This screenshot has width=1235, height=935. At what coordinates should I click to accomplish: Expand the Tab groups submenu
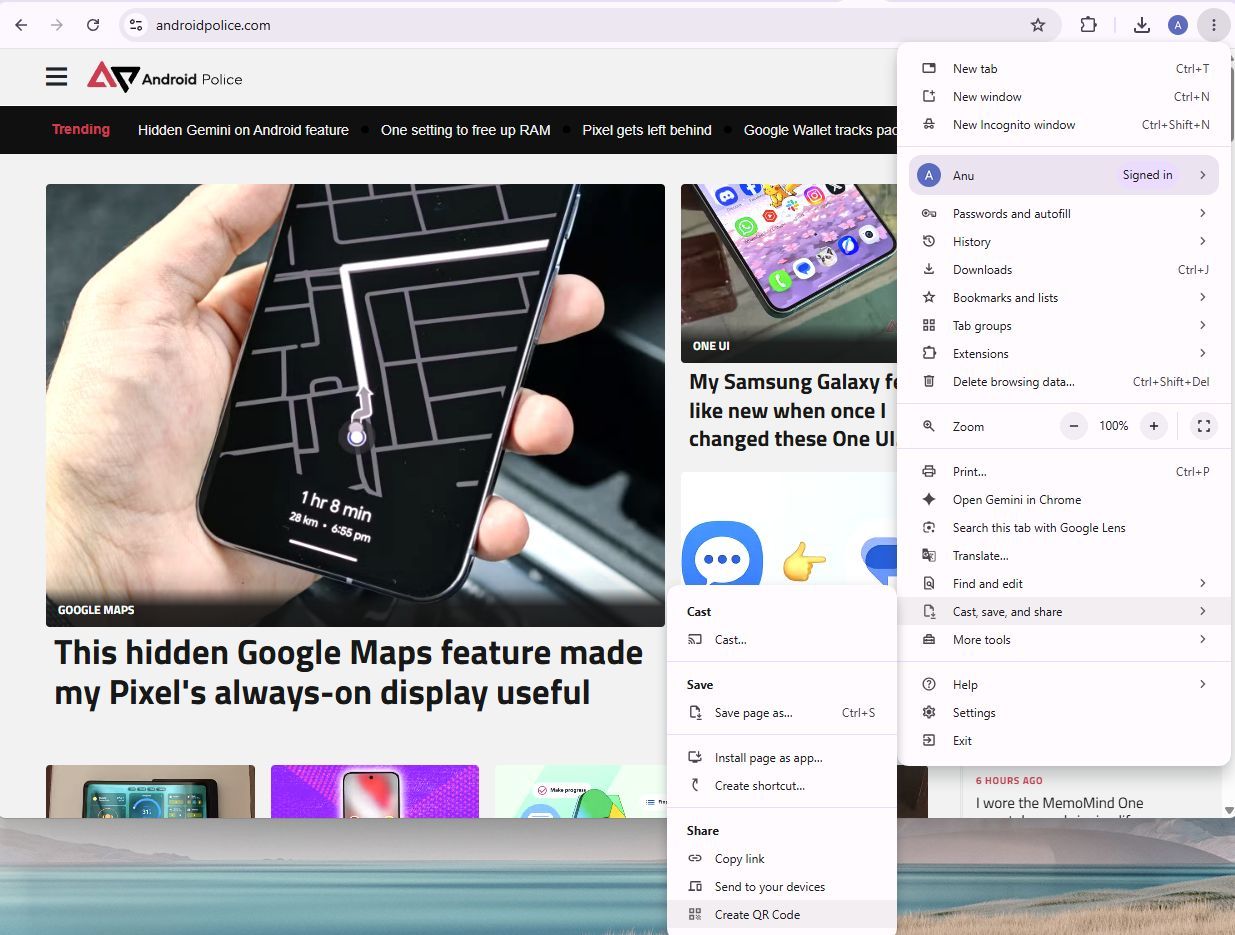point(1064,326)
